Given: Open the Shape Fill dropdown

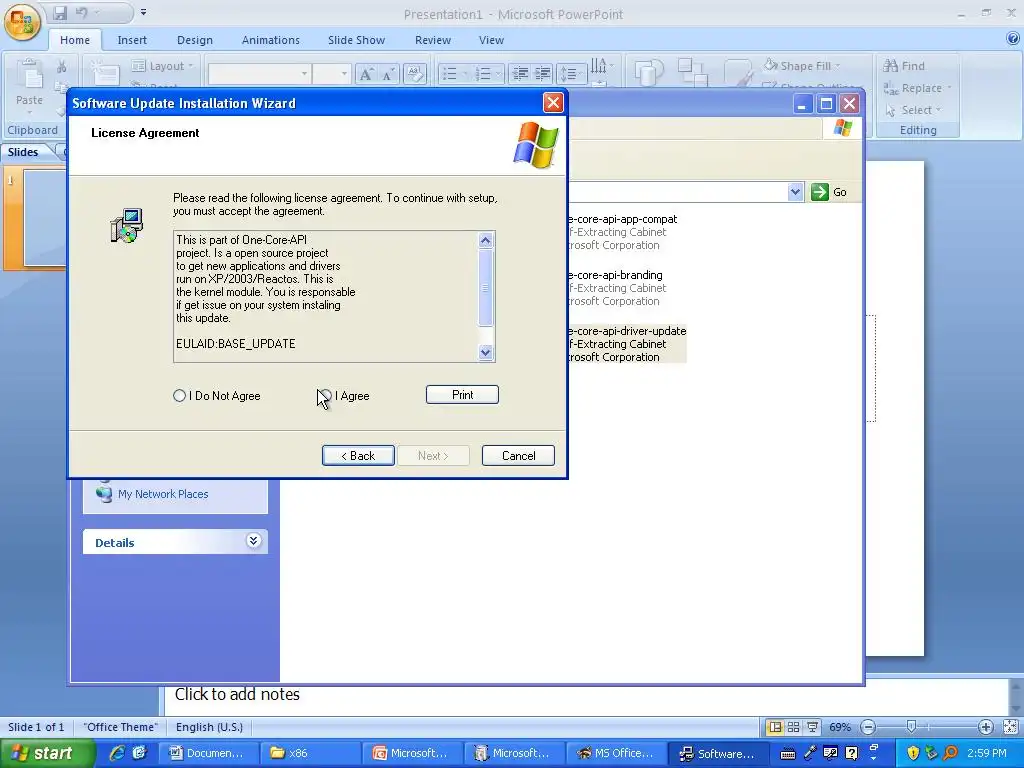Looking at the screenshot, I should 803,66.
